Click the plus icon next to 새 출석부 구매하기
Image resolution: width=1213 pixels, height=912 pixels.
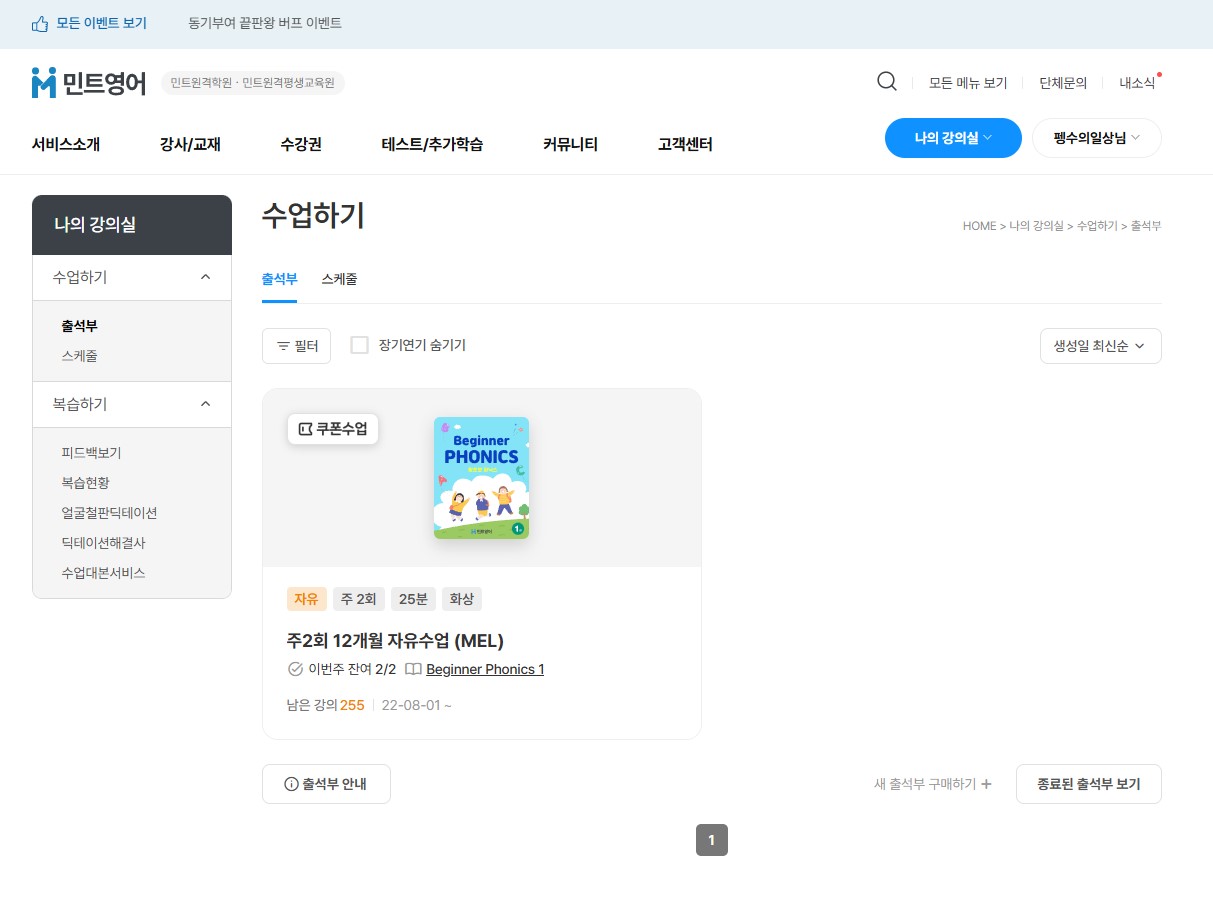point(986,785)
